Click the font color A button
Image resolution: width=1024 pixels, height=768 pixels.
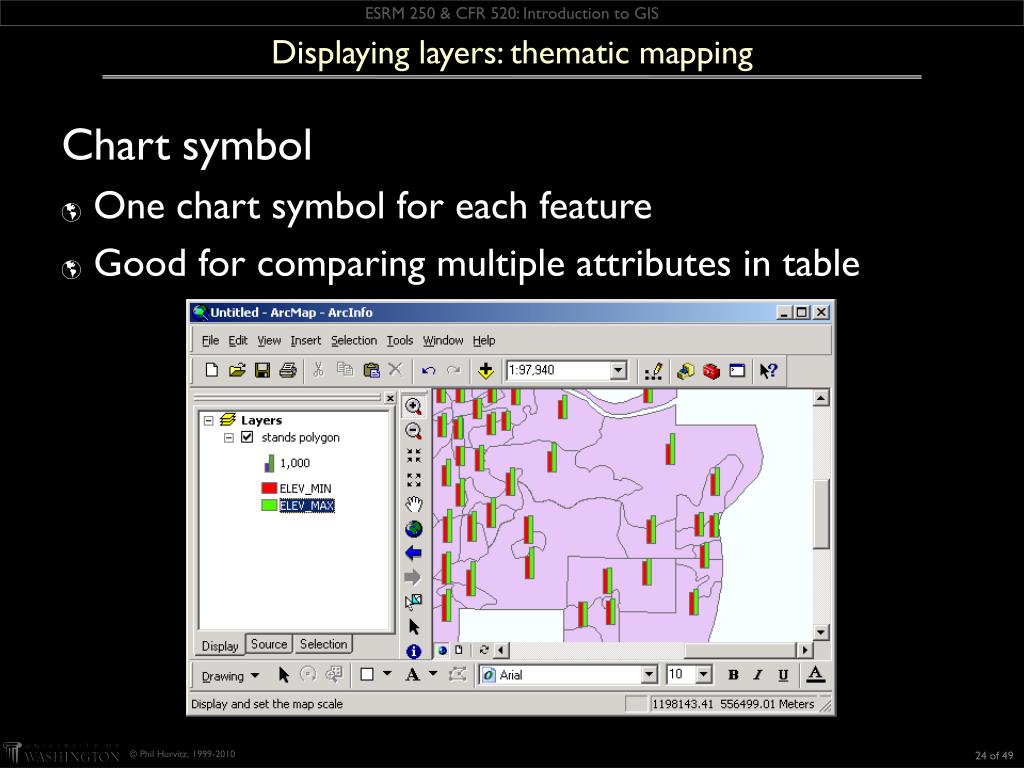(815, 674)
